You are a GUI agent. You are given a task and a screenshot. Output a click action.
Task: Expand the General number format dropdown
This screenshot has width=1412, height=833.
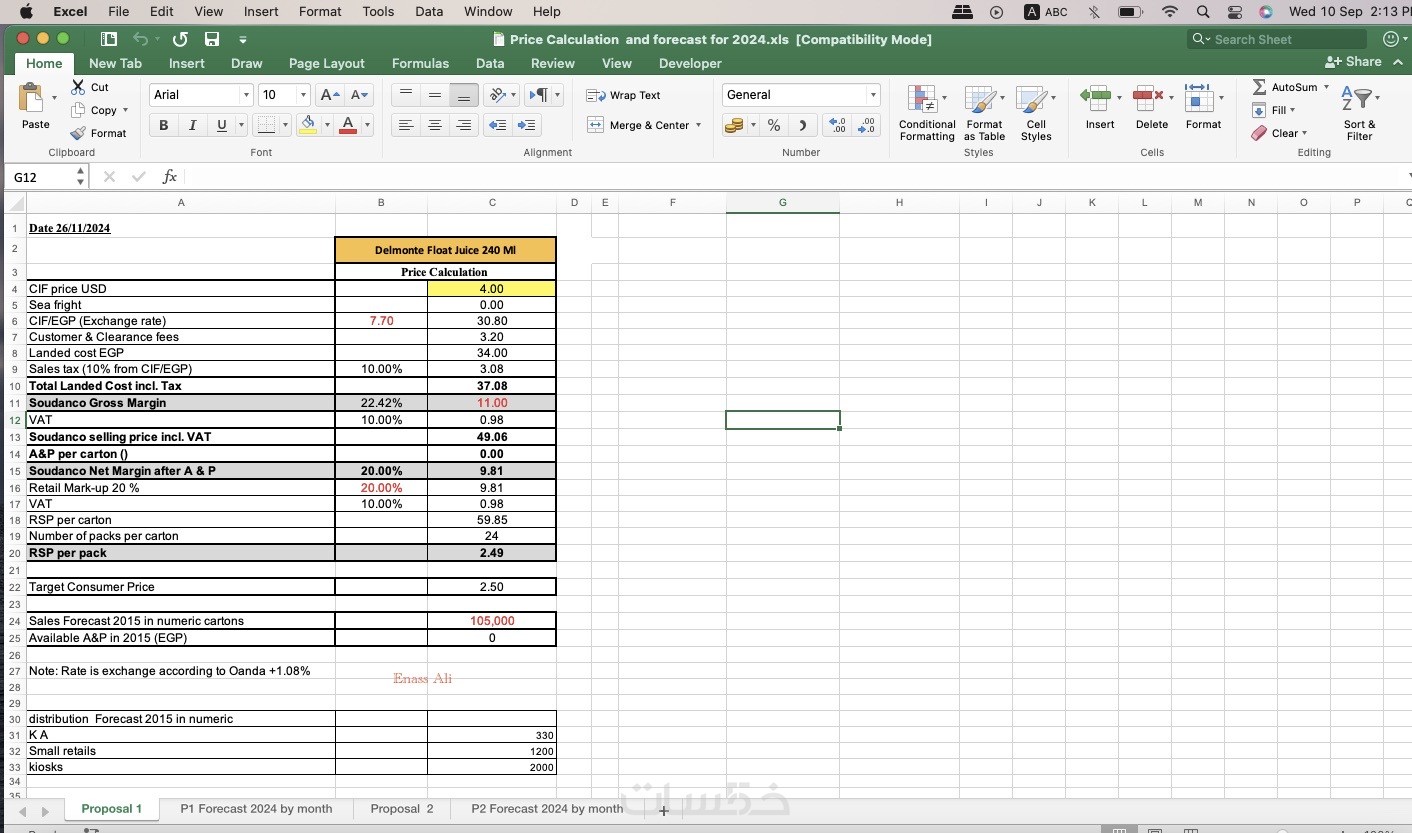(x=873, y=95)
